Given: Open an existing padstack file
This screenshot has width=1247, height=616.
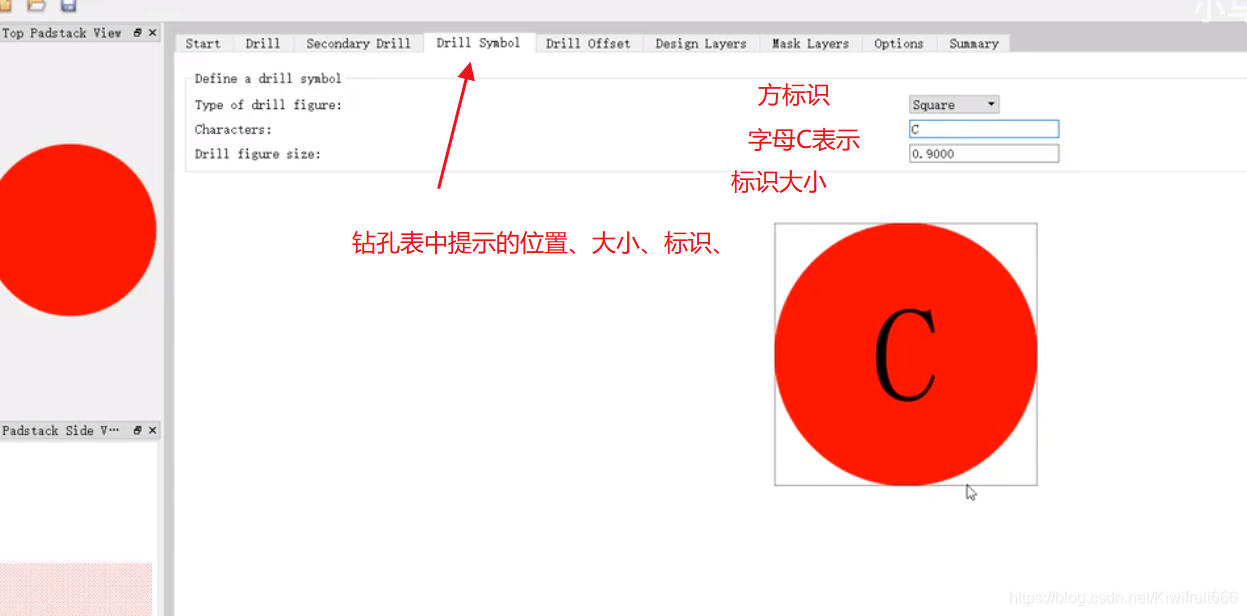Looking at the screenshot, I should click(36, 6).
